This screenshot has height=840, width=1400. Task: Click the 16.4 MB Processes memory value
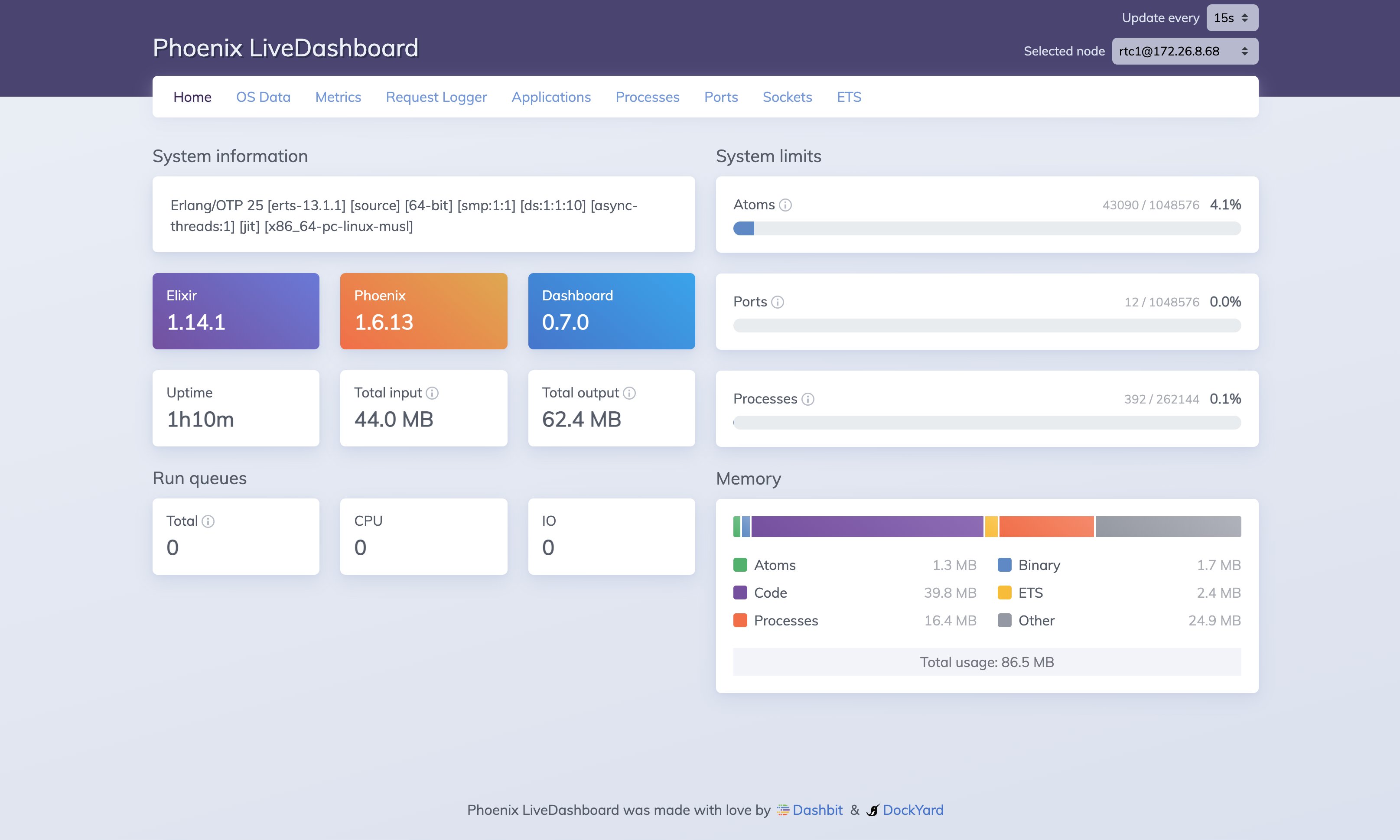tap(950, 620)
